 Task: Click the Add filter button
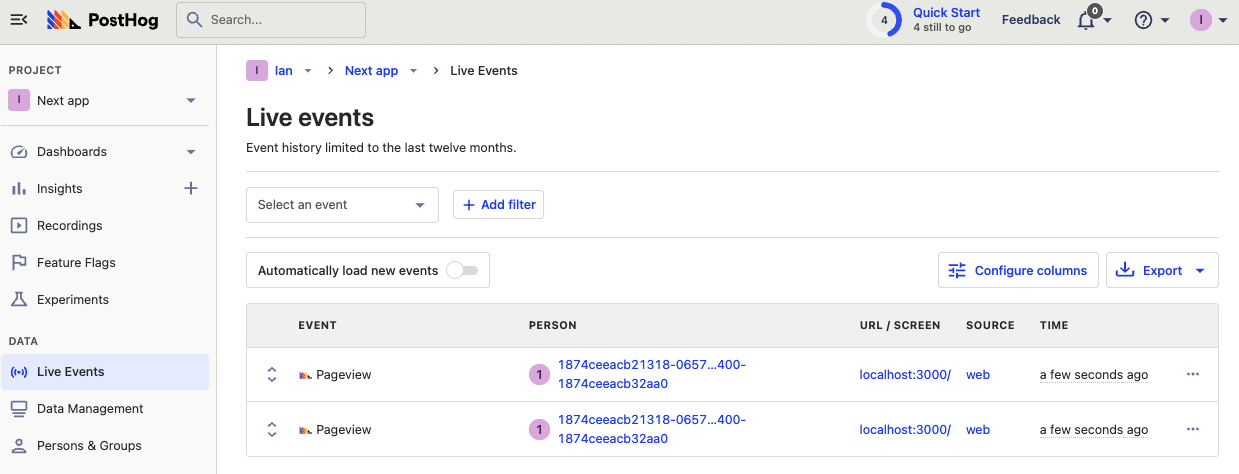pos(498,205)
